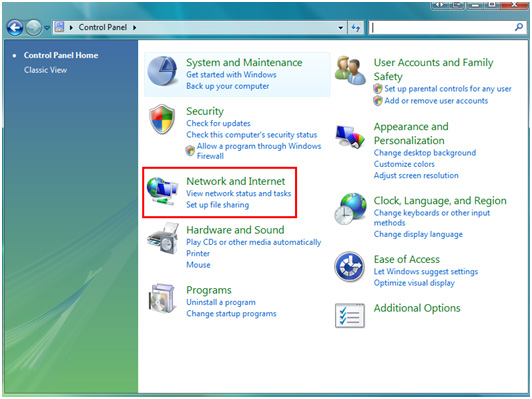Click Add or remove user accounts
Viewport: 532px width, 399px height.
[436, 101]
